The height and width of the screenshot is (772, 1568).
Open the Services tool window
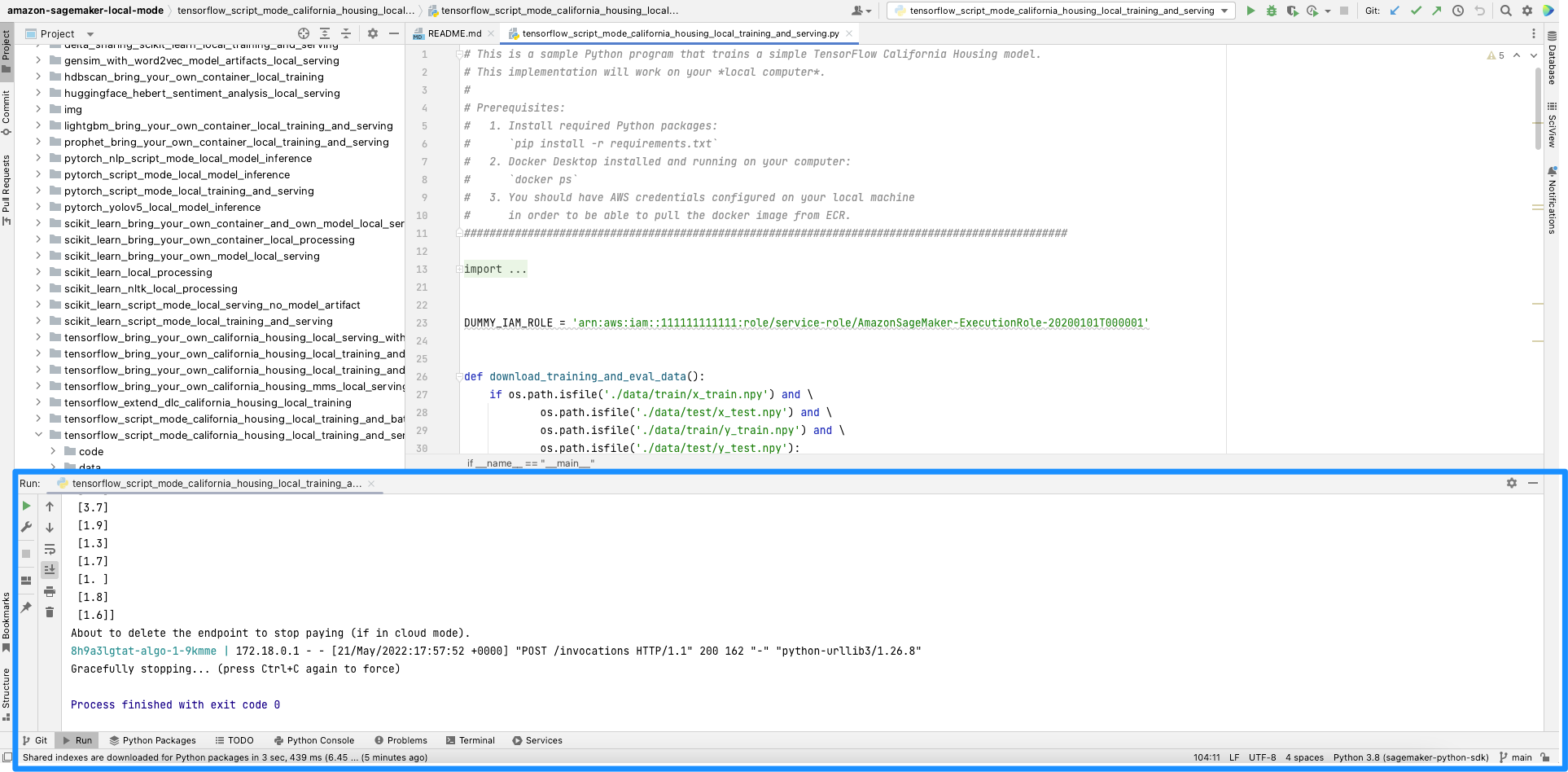click(x=537, y=740)
